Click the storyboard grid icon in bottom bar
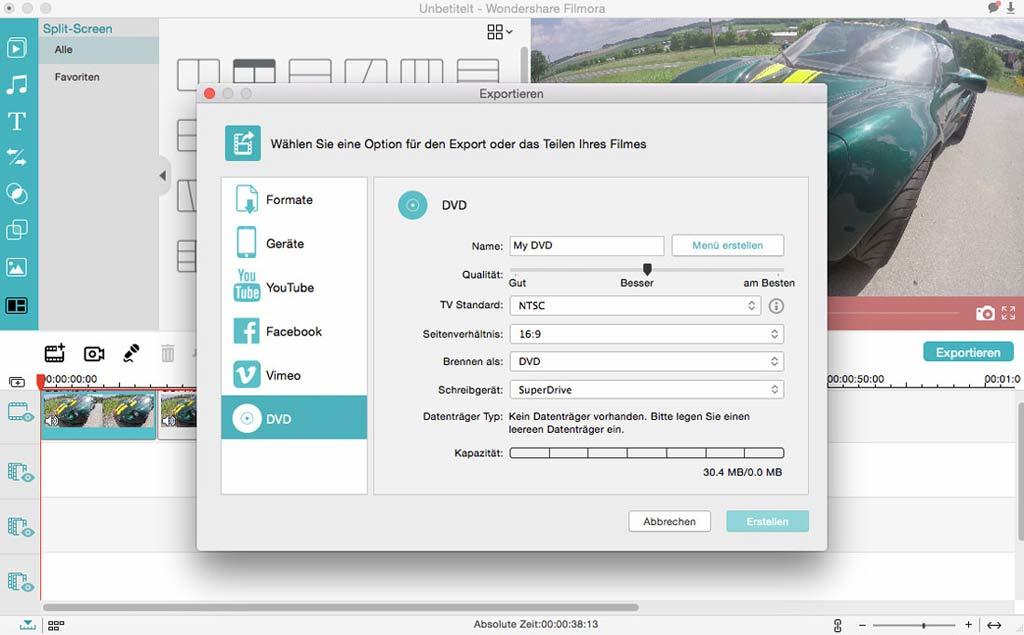The height and width of the screenshot is (635, 1024). [x=56, y=625]
